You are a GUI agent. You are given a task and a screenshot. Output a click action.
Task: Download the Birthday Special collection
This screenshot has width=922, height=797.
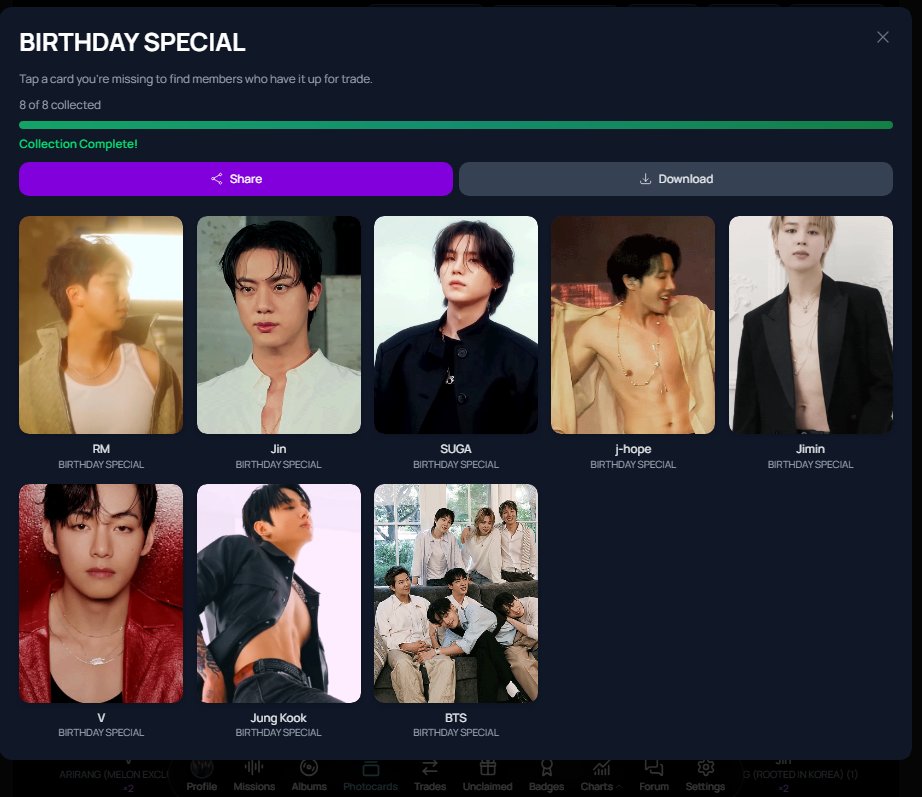coord(676,179)
